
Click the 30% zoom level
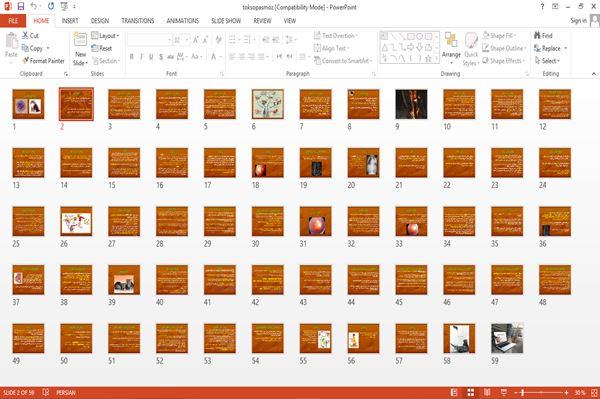pos(580,392)
